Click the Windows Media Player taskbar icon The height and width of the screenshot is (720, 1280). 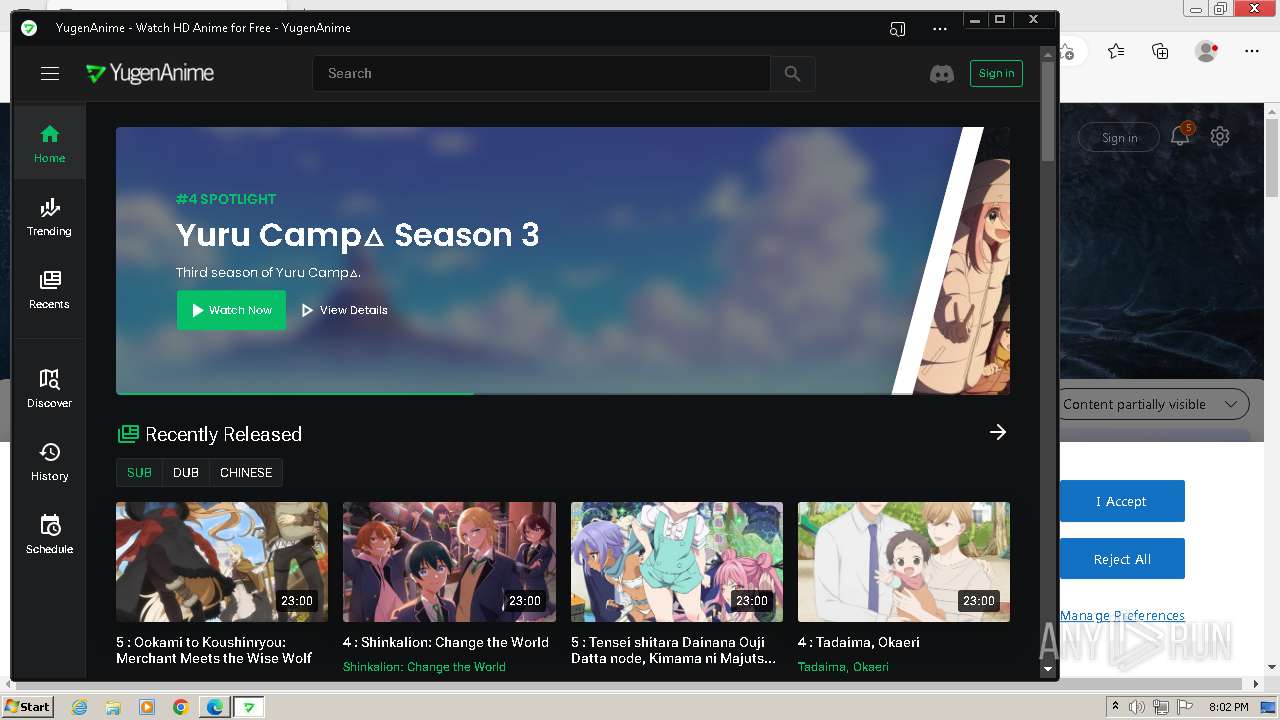click(147, 707)
